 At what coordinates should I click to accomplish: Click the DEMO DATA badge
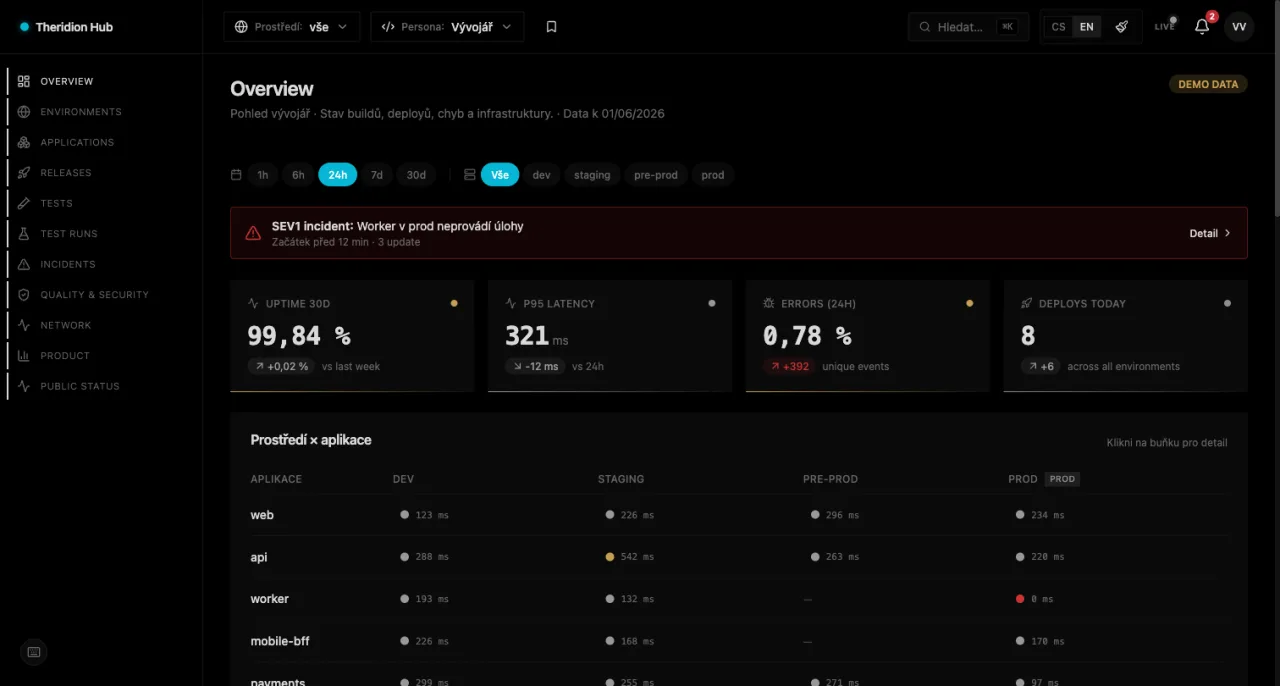pyautogui.click(x=1208, y=84)
